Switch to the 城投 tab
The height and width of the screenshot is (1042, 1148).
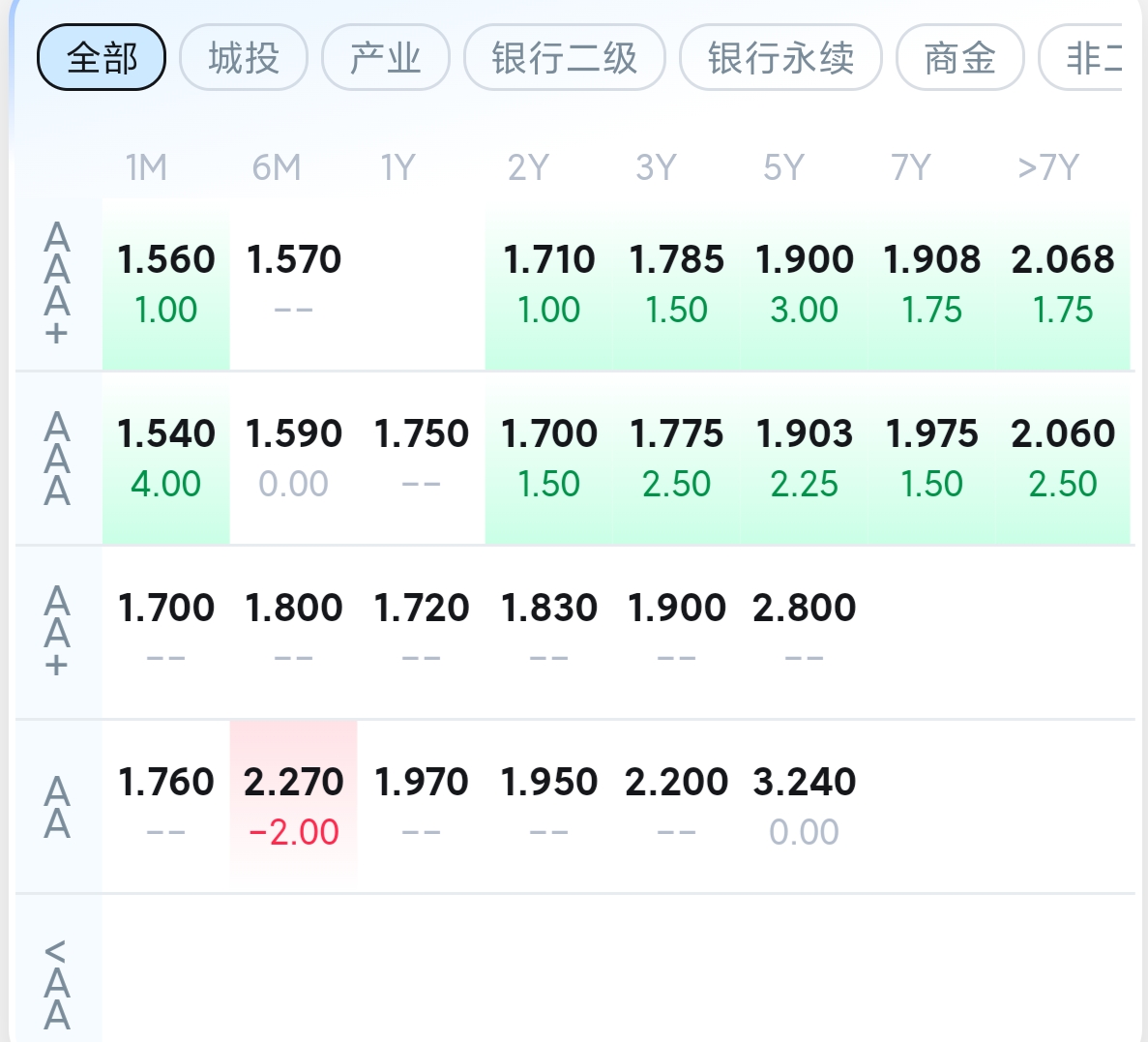(x=243, y=57)
